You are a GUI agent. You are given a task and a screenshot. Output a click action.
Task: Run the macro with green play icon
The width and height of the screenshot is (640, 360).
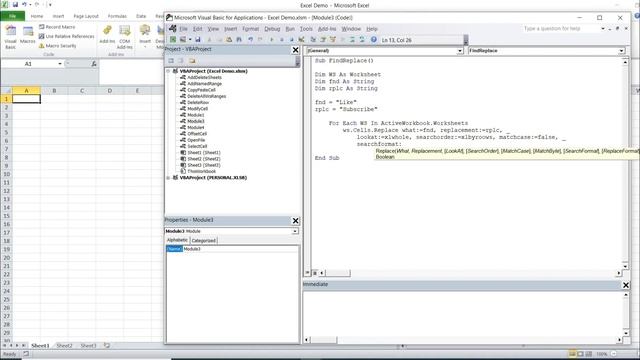[x=272, y=40]
